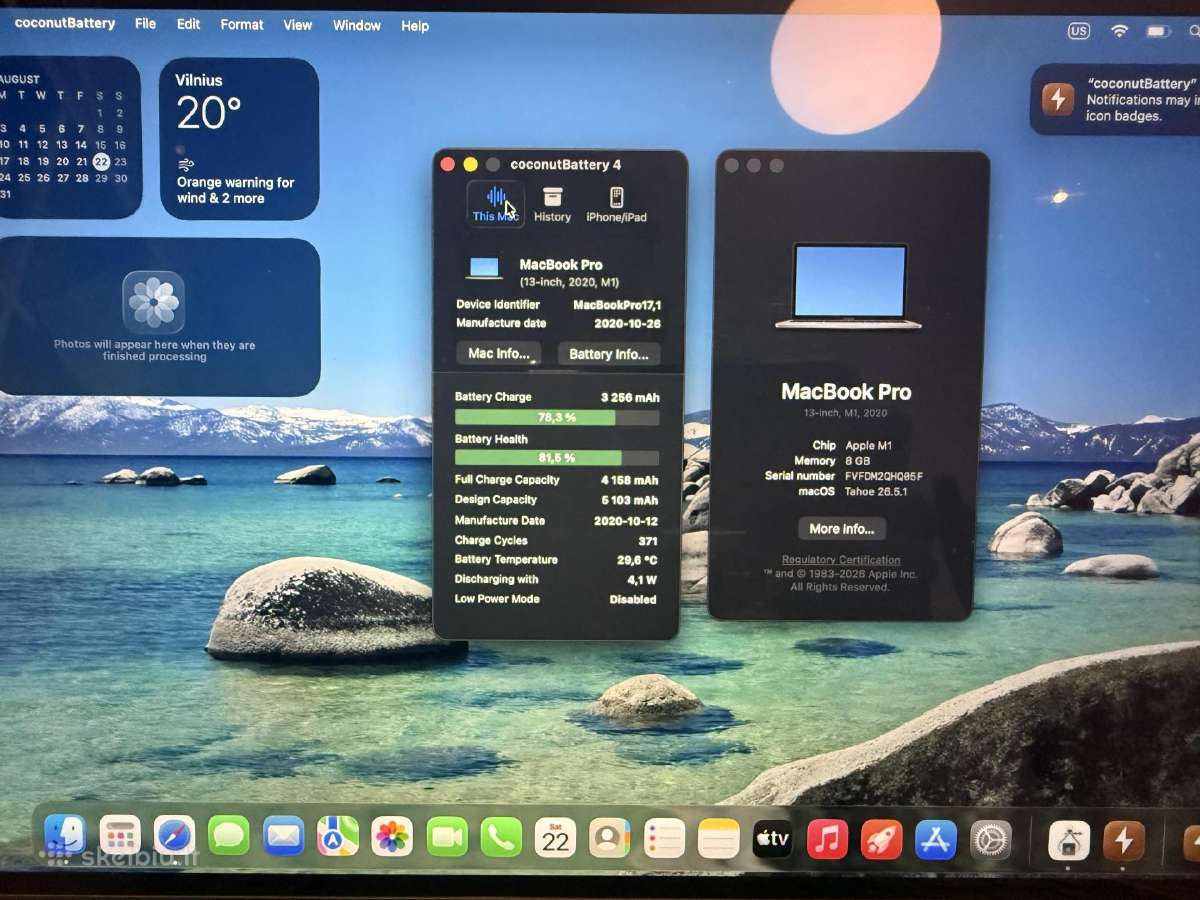Click the MacBook image in About This Mac

(x=849, y=286)
